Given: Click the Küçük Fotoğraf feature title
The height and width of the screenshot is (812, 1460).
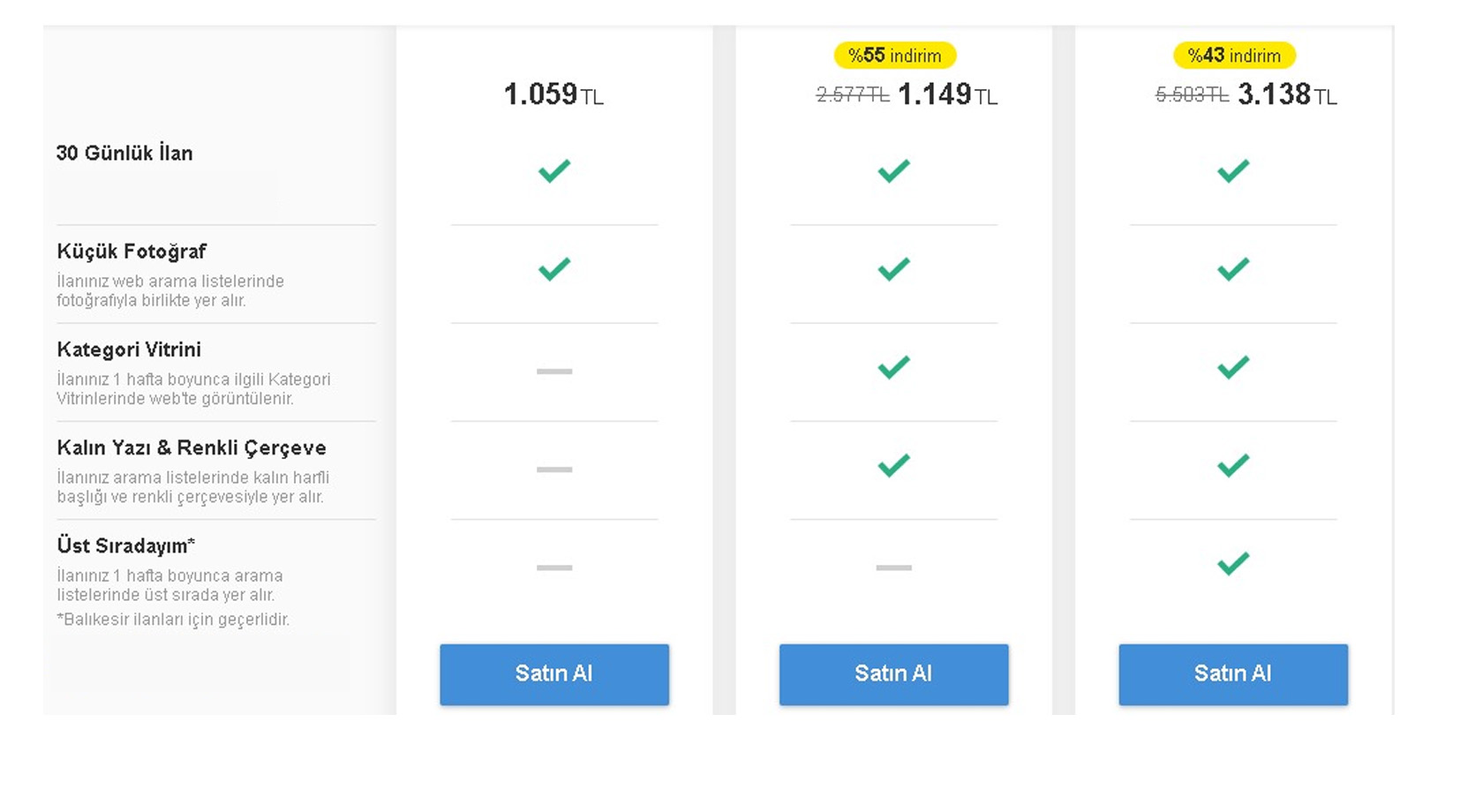Looking at the screenshot, I should 132,252.
